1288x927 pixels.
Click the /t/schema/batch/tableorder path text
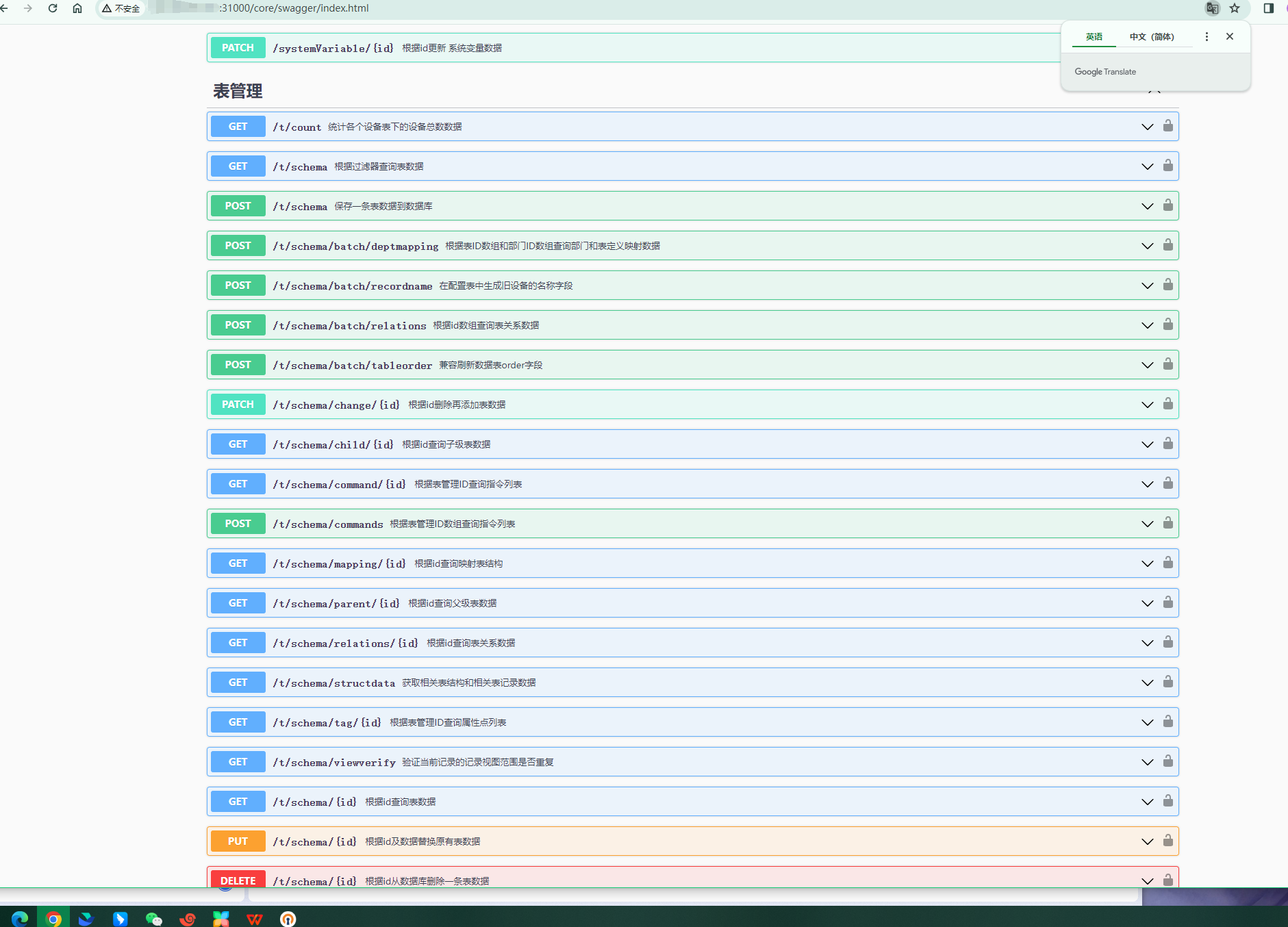click(x=353, y=366)
